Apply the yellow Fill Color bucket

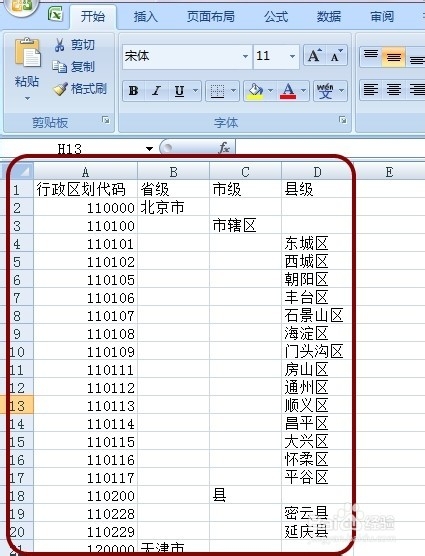click(x=255, y=91)
